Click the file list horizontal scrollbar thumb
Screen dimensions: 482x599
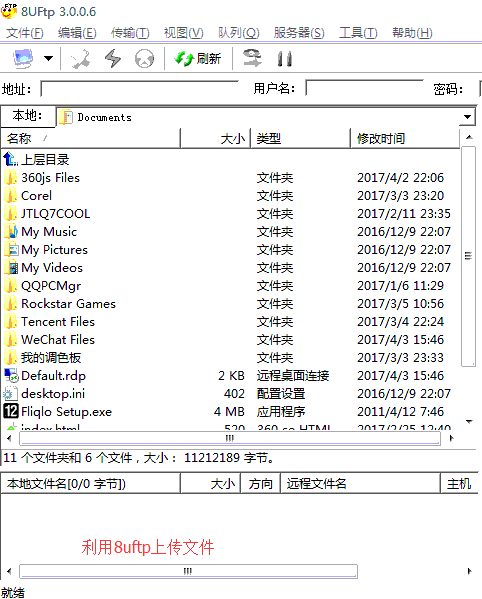[x=230, y=438]
